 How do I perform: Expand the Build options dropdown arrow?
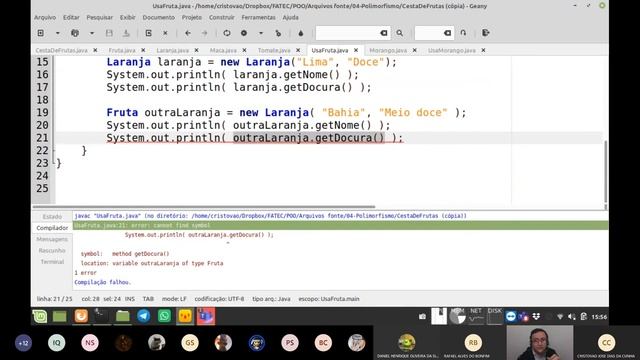[x=261, y=33]
